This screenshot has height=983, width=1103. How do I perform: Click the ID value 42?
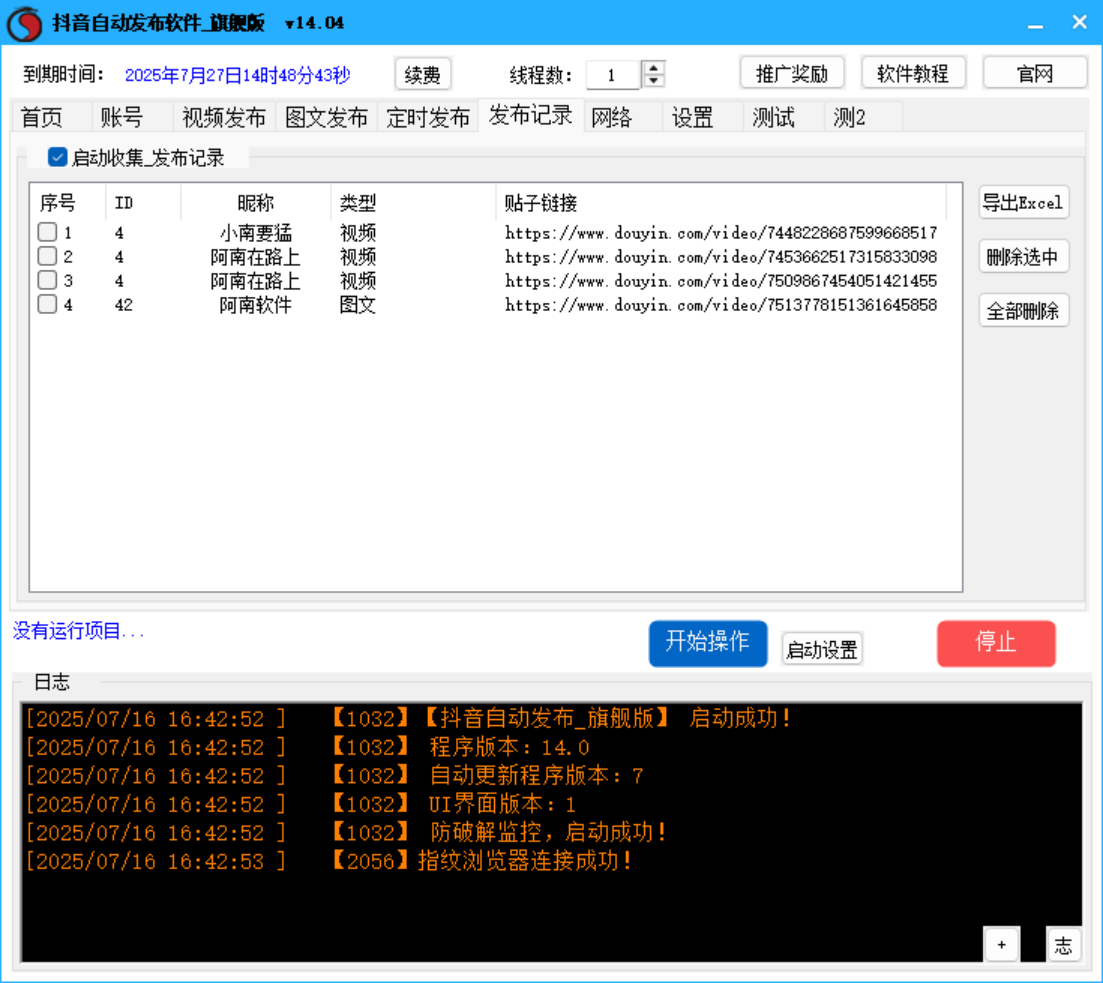tap(124, 305)
